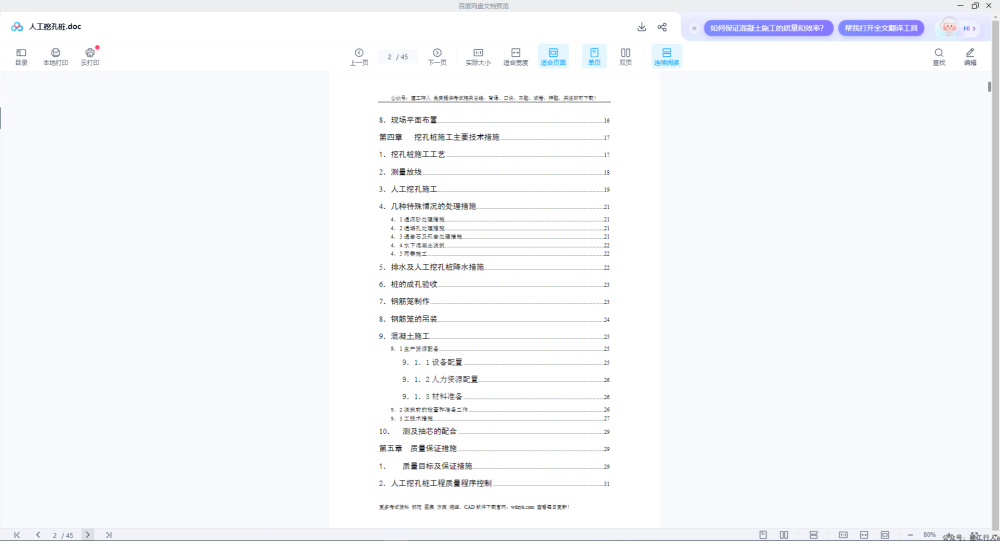The height and width of the screenshot is (541, 1000).
Task: Click TOC entry 7. 钢筋笼制作
Action: (x=494, y=301)
